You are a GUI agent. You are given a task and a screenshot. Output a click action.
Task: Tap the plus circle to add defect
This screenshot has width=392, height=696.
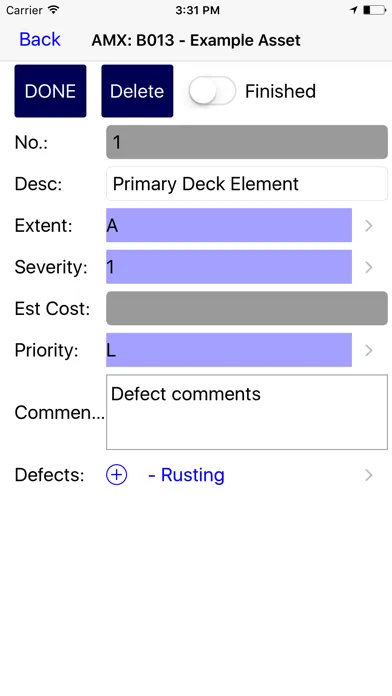click(x=116, y=475)
